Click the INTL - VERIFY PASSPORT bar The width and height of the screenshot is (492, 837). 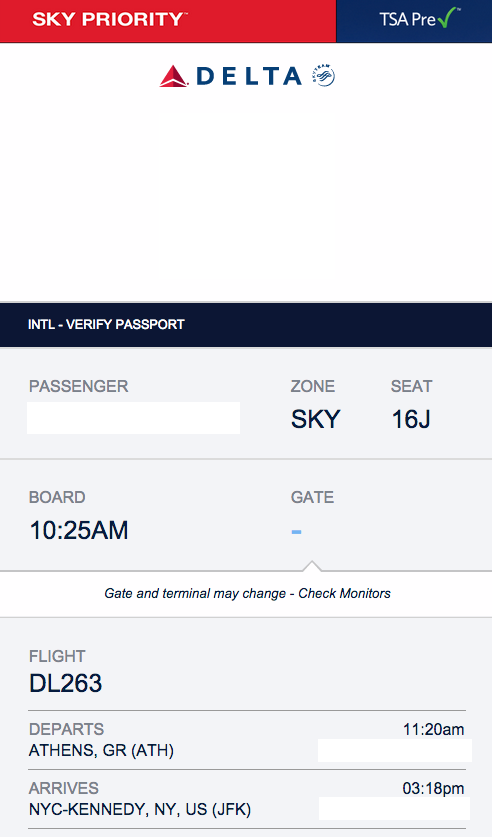pyautogui.click(x=246, y=325)
